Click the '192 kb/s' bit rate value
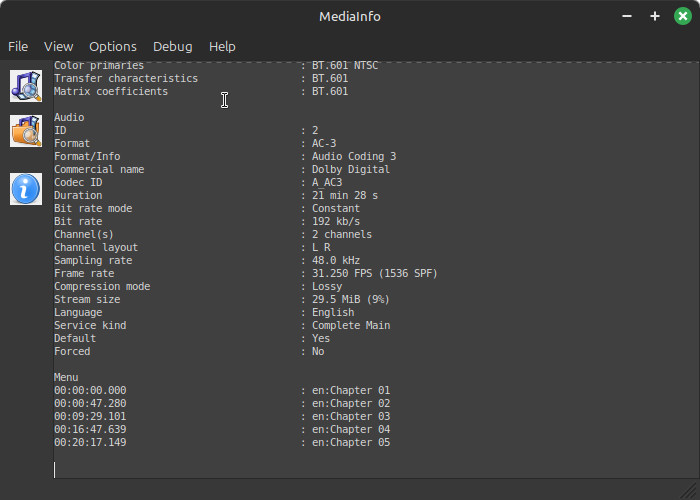The height and width of the screenshot is (500, 700). 336,221
